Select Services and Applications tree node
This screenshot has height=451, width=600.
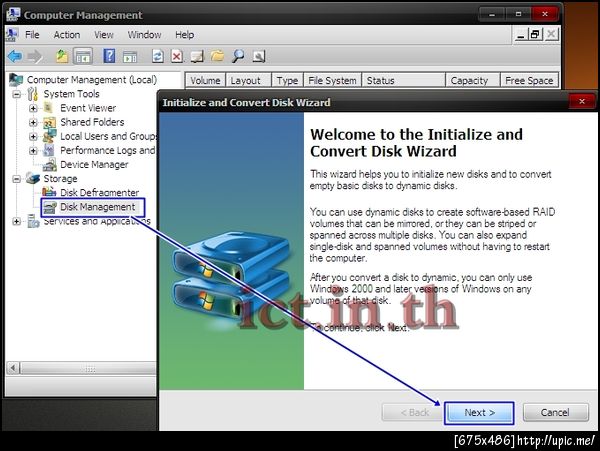97,221
